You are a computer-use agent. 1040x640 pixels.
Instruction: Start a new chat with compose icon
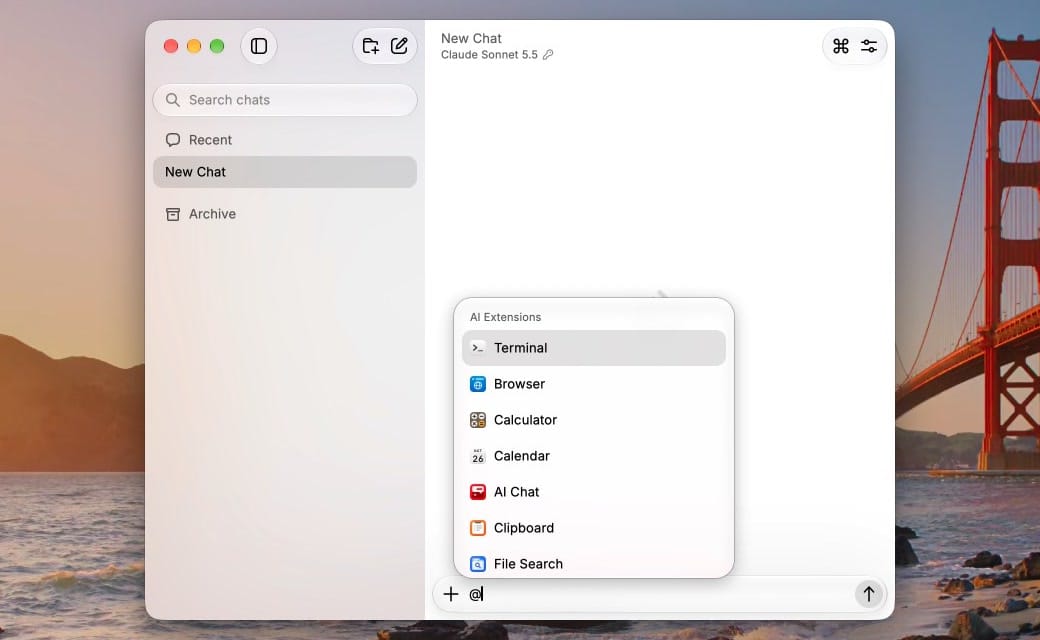coord(399,46)
